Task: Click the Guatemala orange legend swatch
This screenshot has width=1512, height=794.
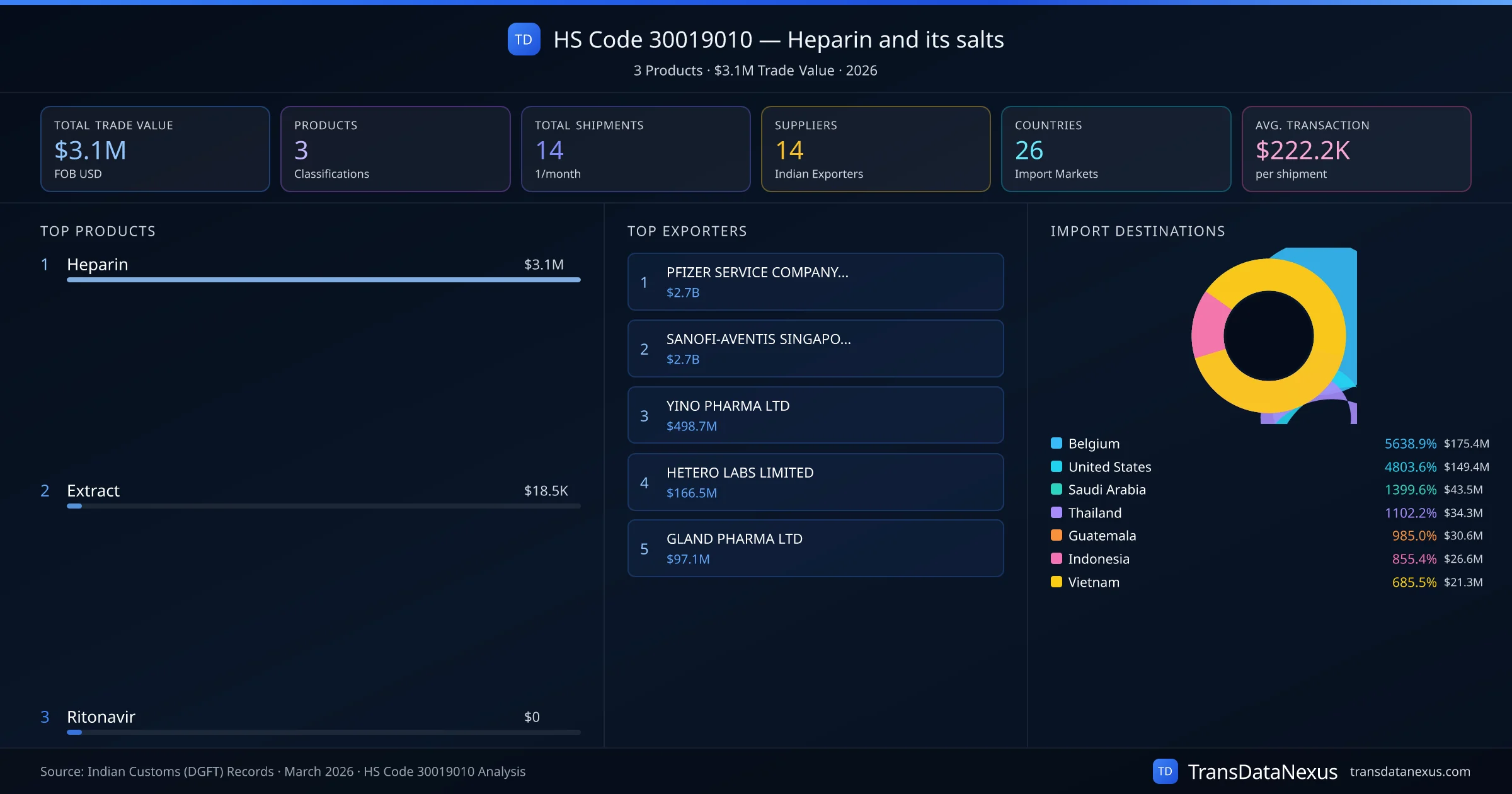Action: pos(1057,536)
